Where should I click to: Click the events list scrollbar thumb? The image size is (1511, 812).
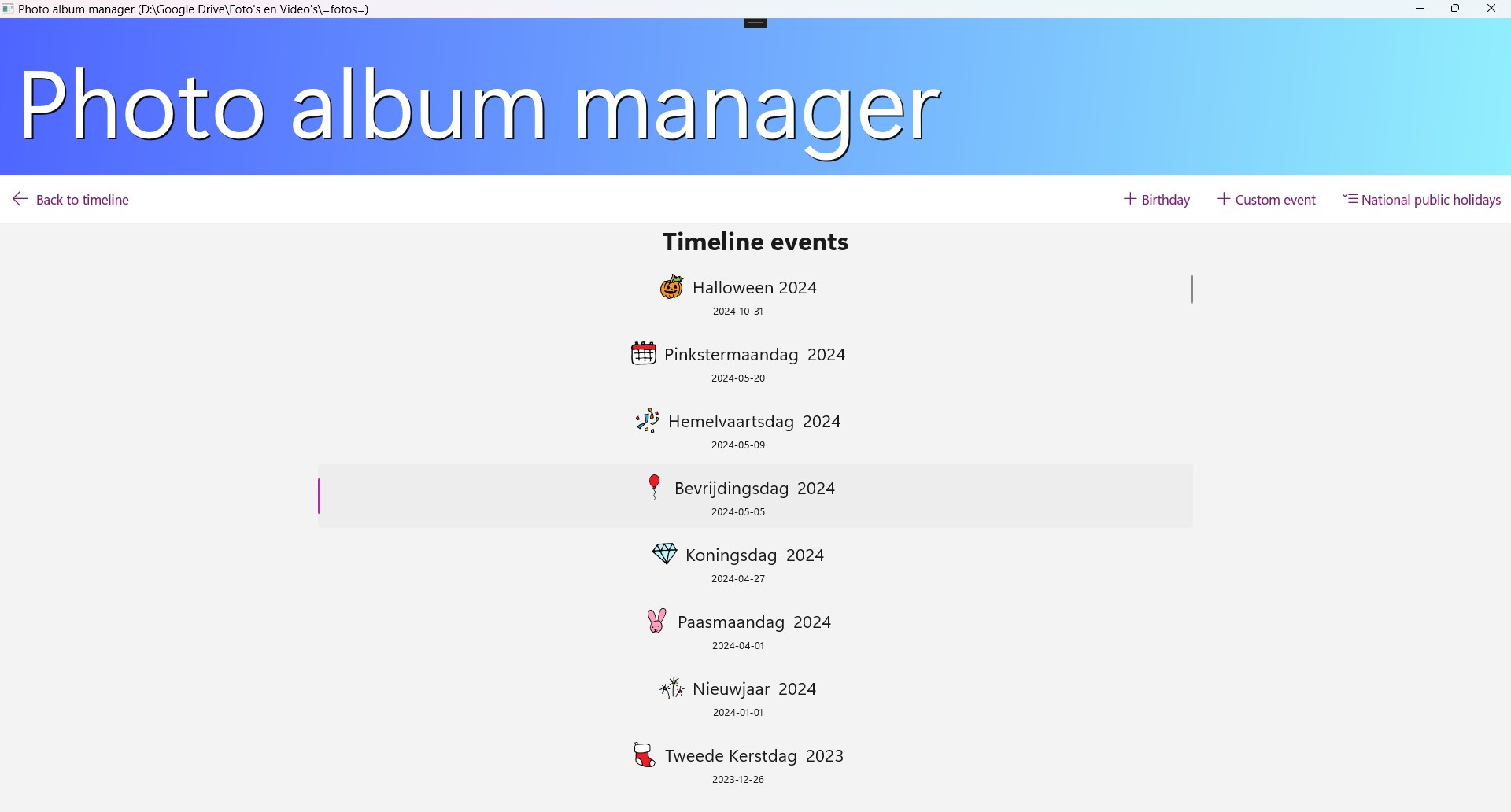1193,290
